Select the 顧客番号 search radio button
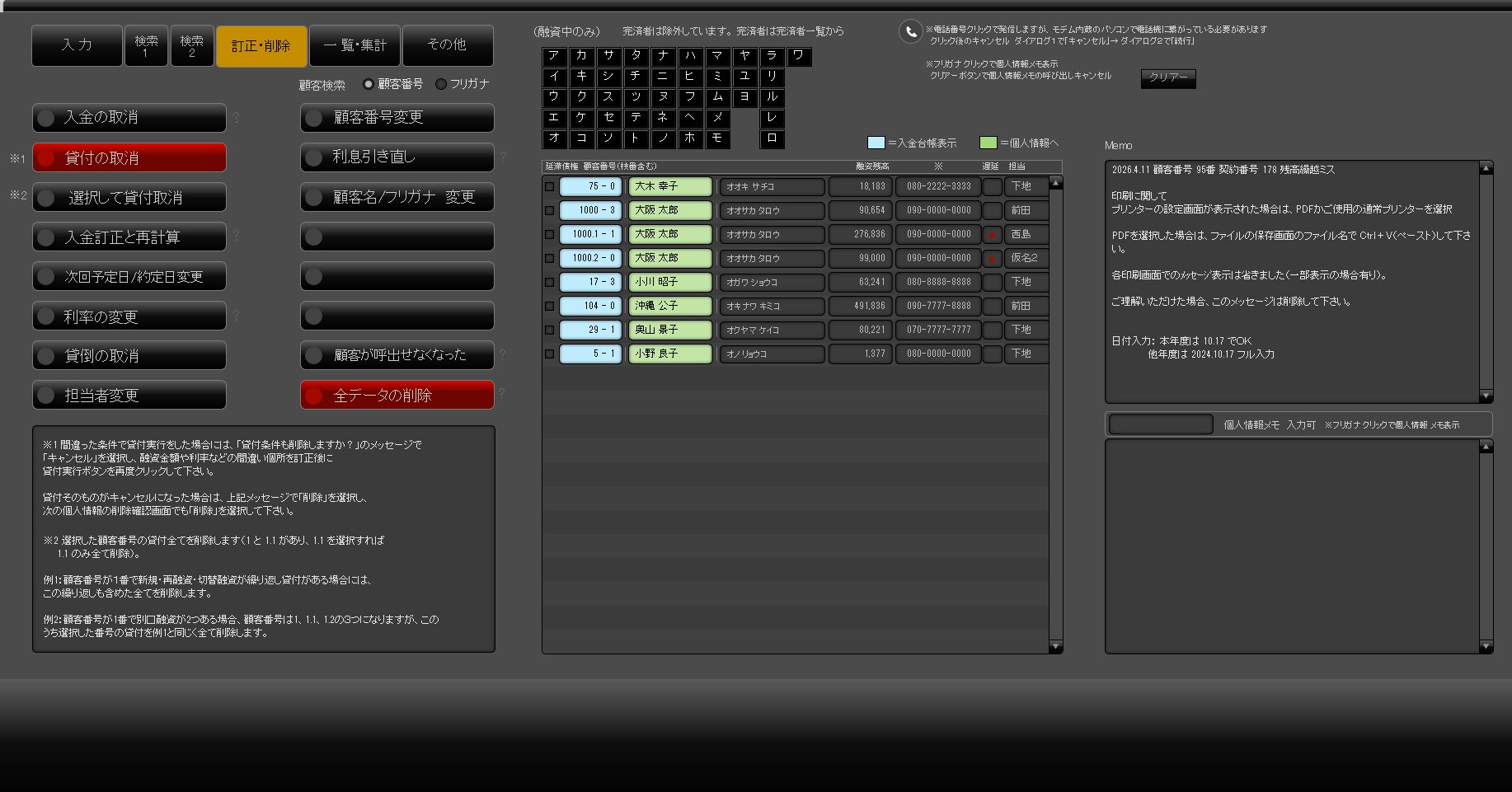Viewport: 1512px width, 792px height. 369,84
